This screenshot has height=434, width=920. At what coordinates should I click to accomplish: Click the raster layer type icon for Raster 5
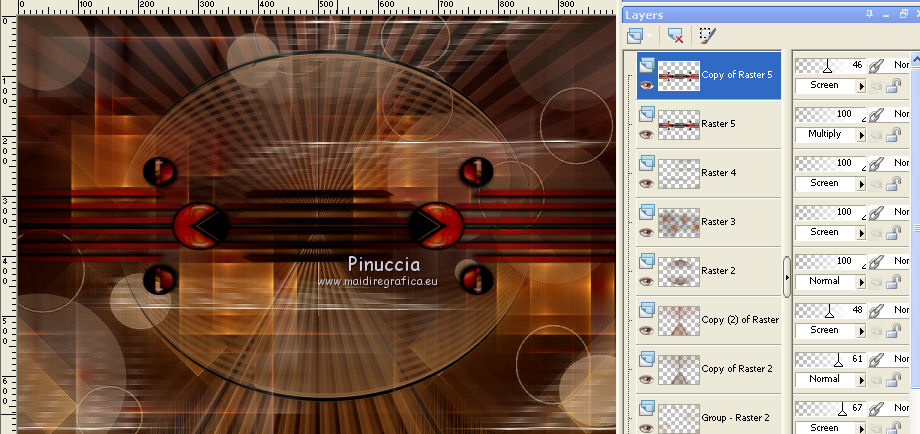pyautogui.click(x=647, y=114)
